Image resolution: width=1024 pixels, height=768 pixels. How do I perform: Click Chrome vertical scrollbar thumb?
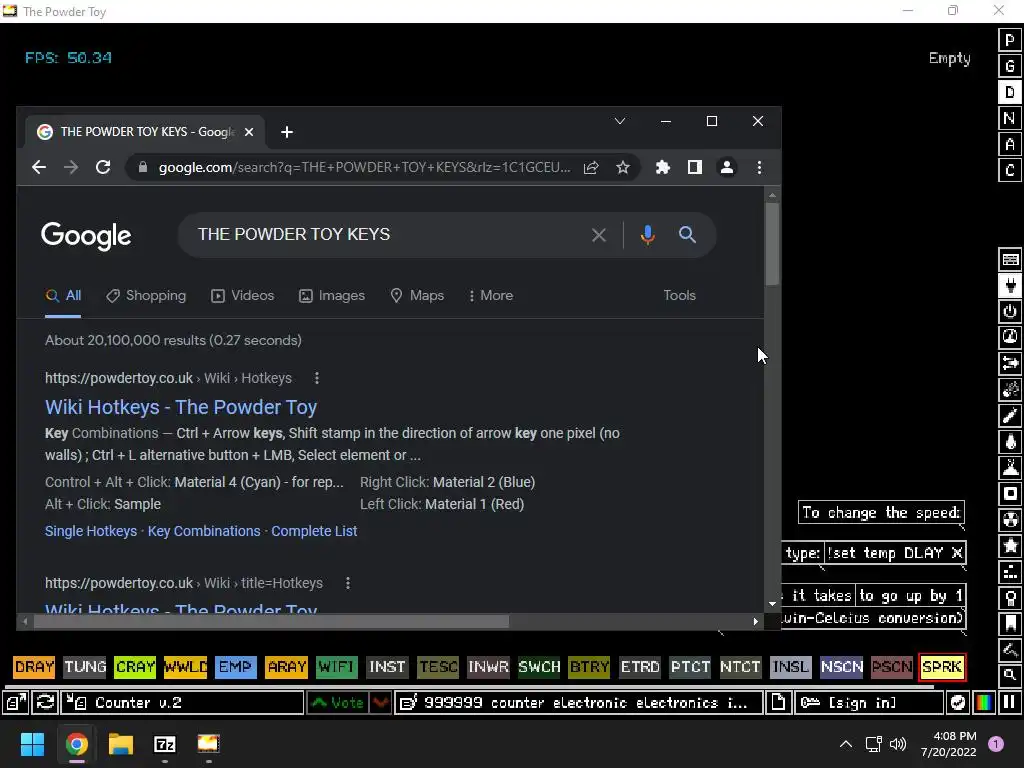coord(773,244)
